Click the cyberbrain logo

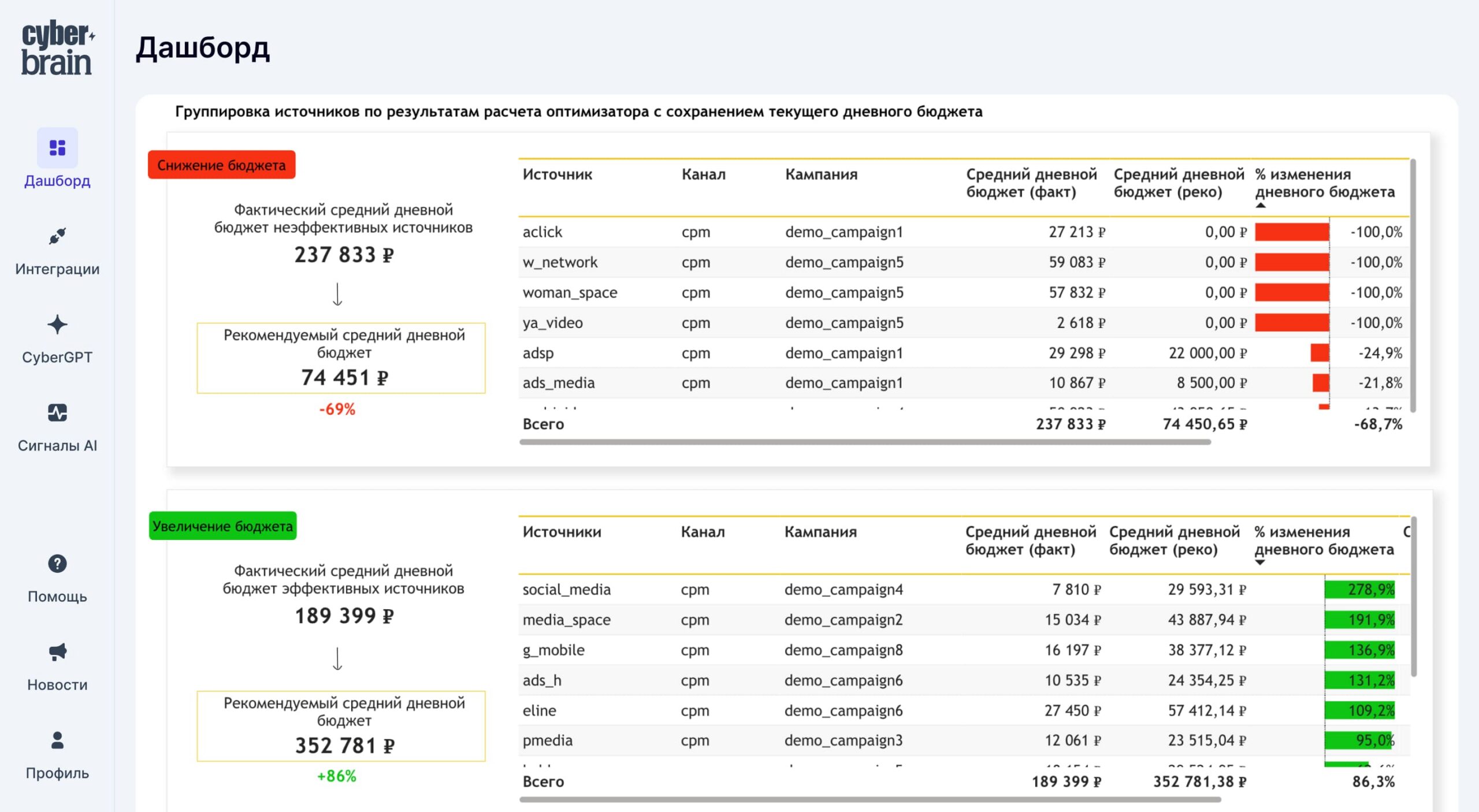coord(57,49)
